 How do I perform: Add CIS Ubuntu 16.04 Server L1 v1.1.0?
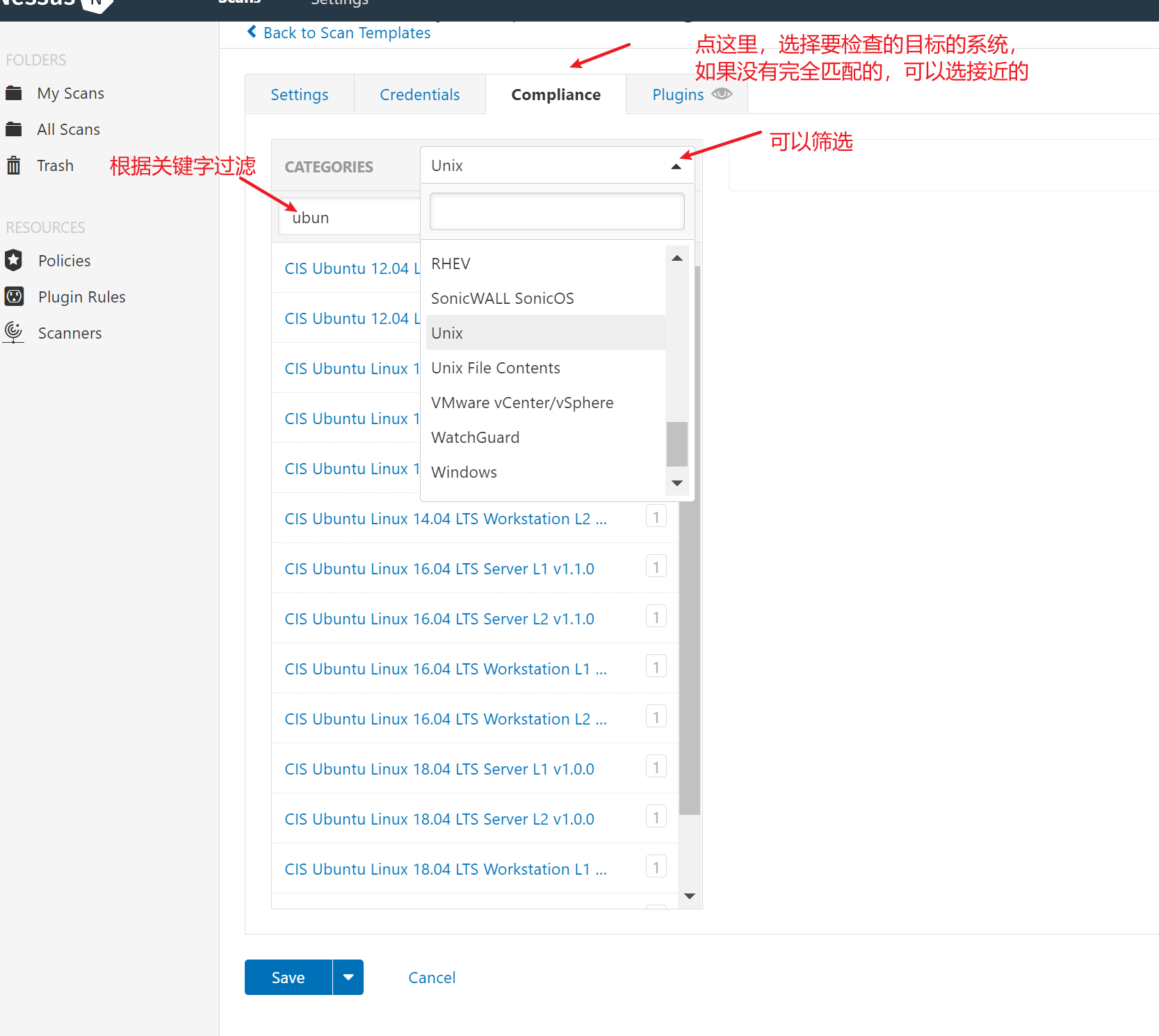pos(439,569)
